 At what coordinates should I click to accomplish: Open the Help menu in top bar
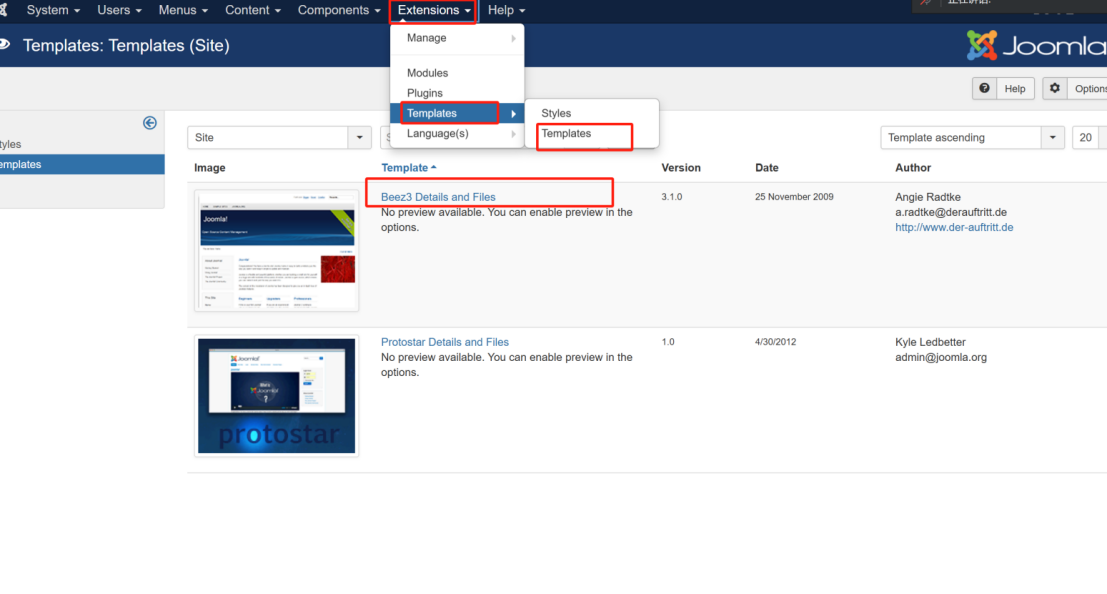(x=506, y=10)
